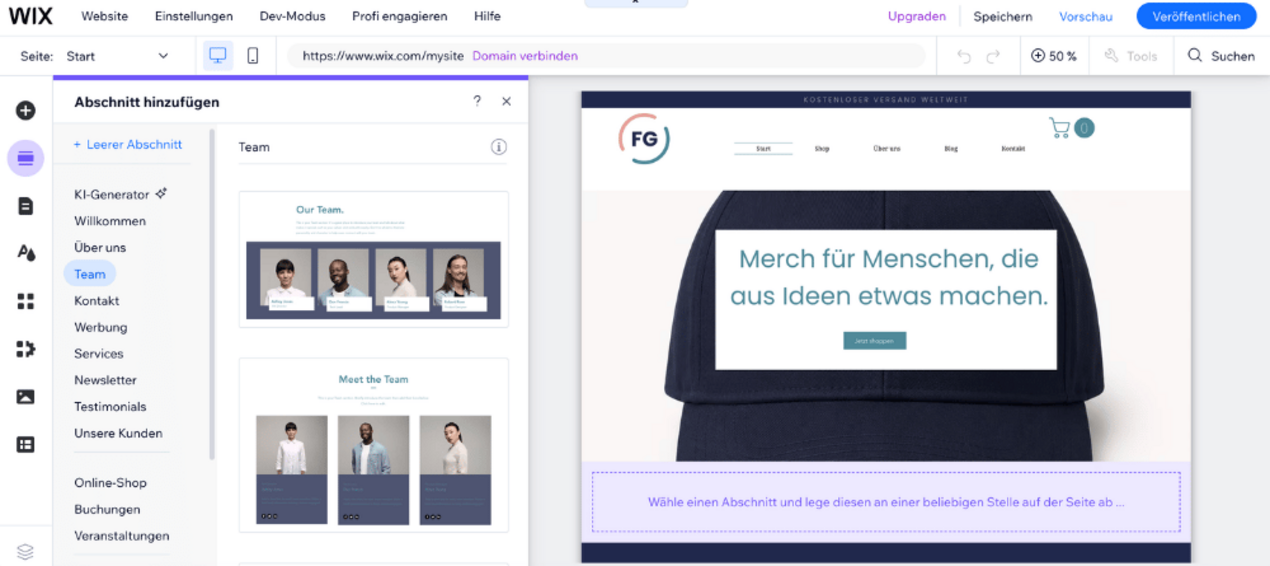The height and width of the screenshot is (566, 1270).
Task: Open panel help question mark
Action: coord(477,101)
